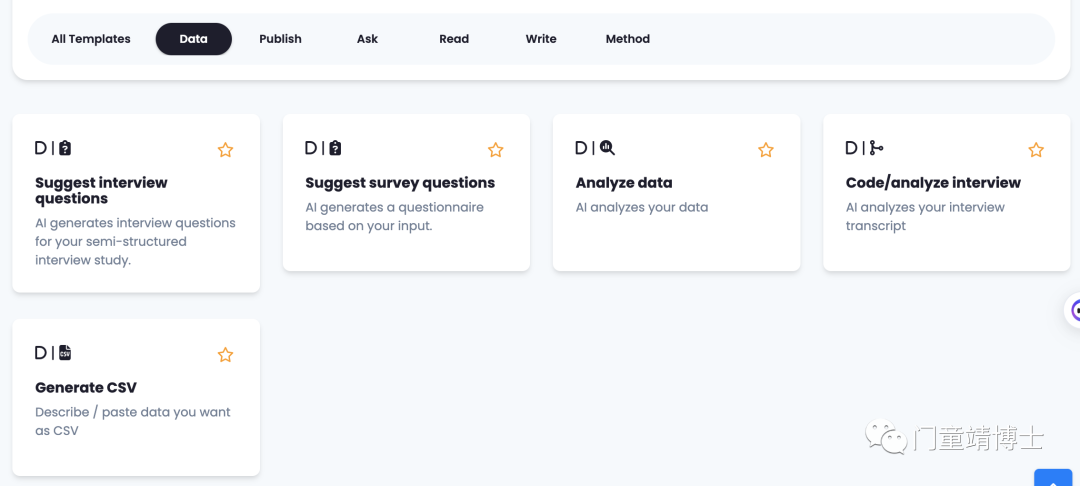1080x486 pixels.
Task: Switch to the Read tab
Action: (454, 39)
